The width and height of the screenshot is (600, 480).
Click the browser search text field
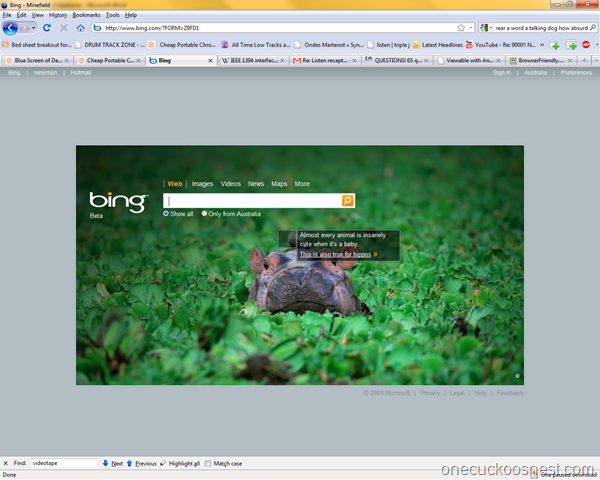[x=541, y=28]
